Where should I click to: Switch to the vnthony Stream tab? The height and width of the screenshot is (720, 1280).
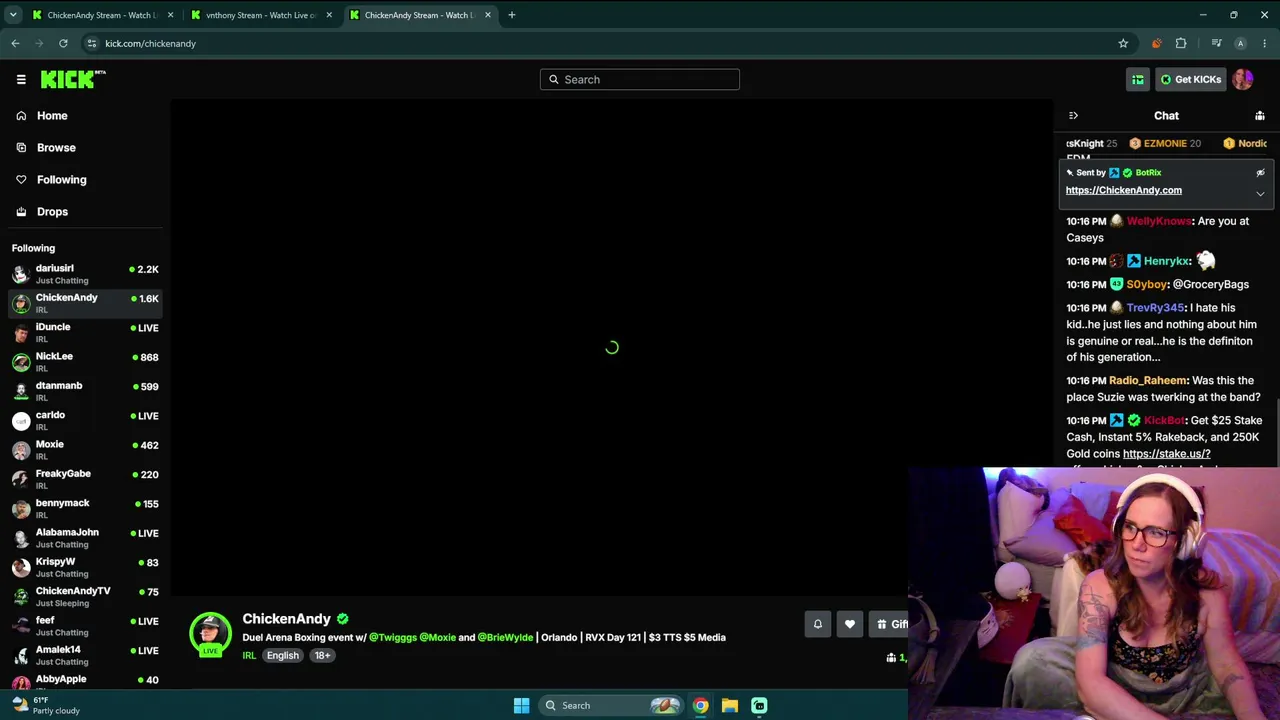pyautogui.click(x=262, y=15)
